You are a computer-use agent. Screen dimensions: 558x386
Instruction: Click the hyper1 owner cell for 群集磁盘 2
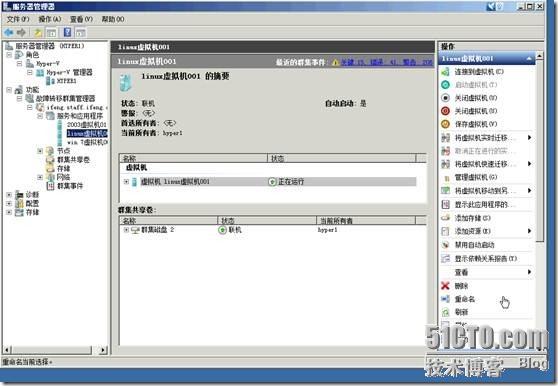coord(327,230)
